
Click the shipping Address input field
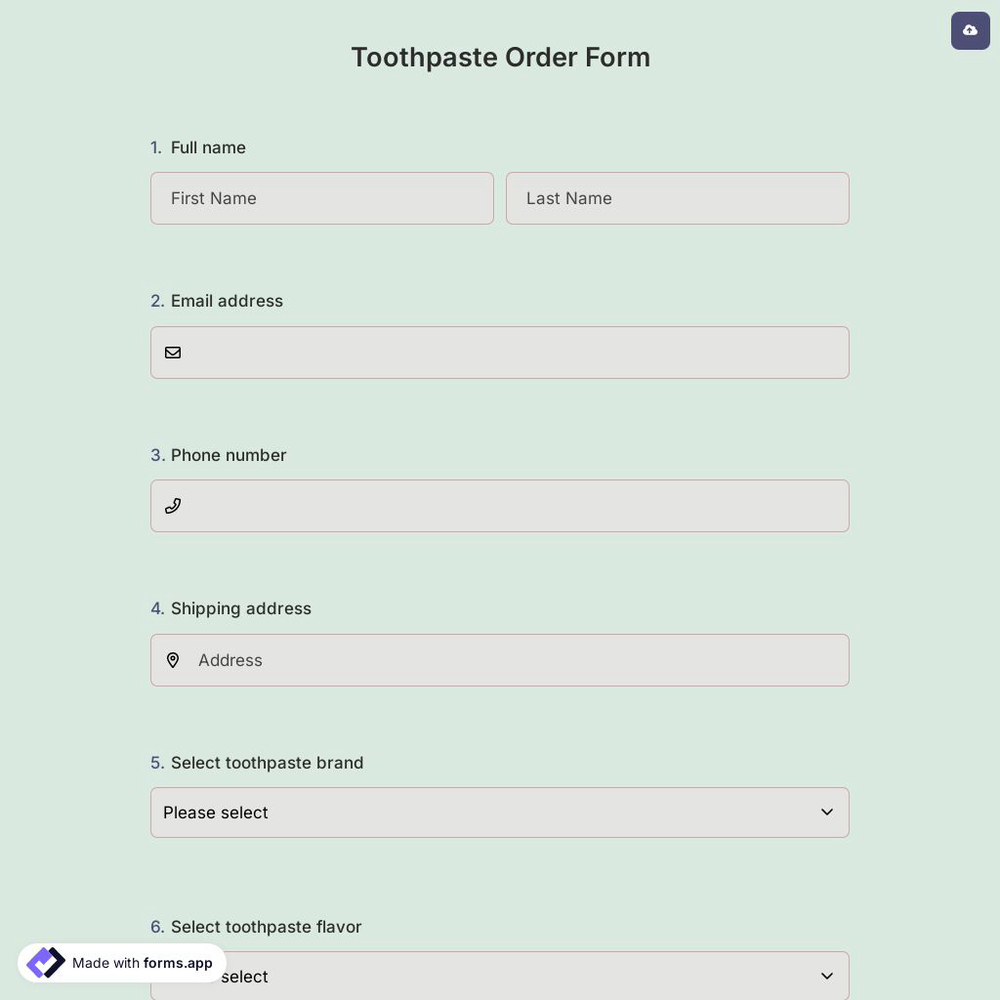(500, 659)
